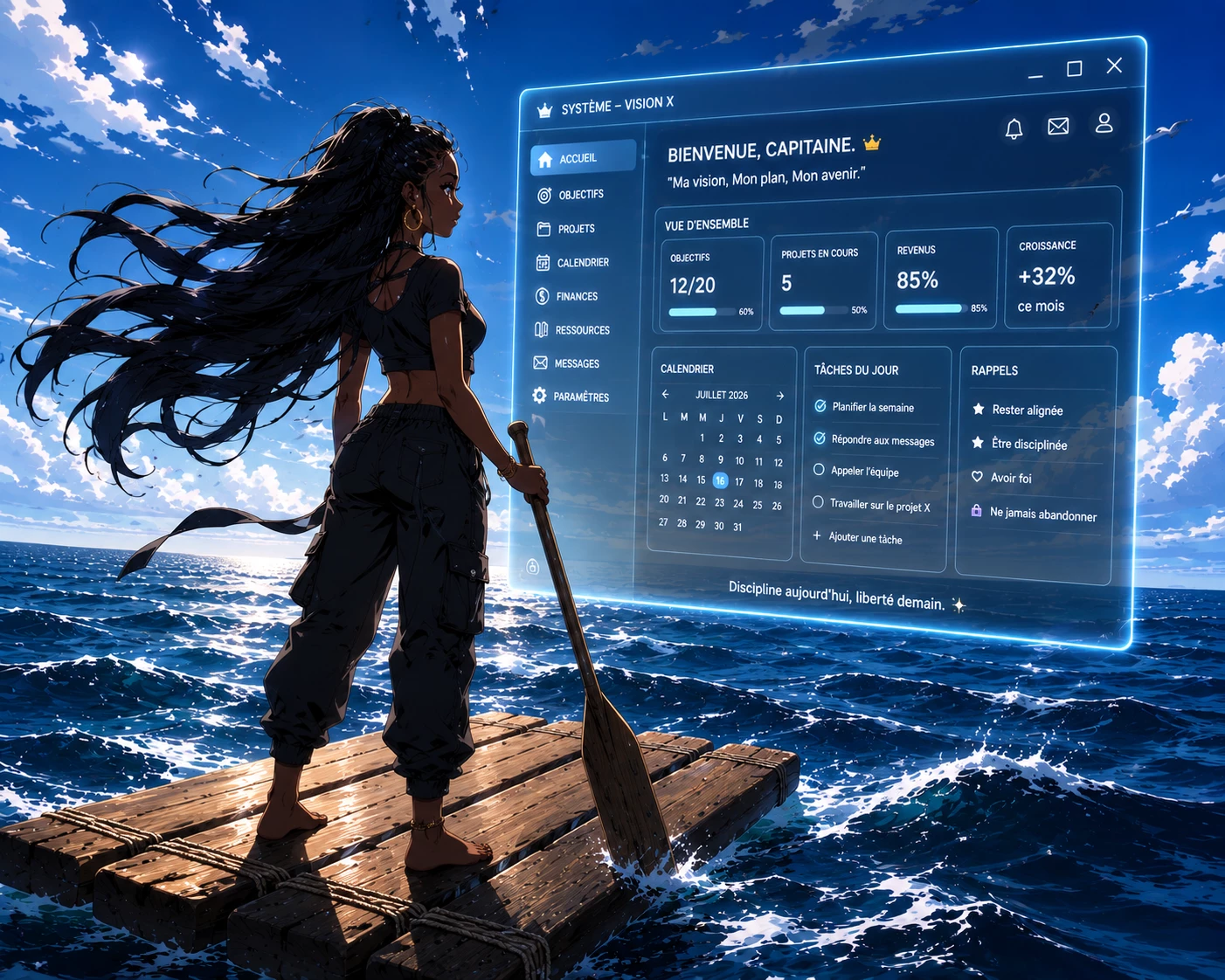Click the crown logo beside Système – Vision X
The height and width of the screenshot is (980, 1225).
click(545, 110)
